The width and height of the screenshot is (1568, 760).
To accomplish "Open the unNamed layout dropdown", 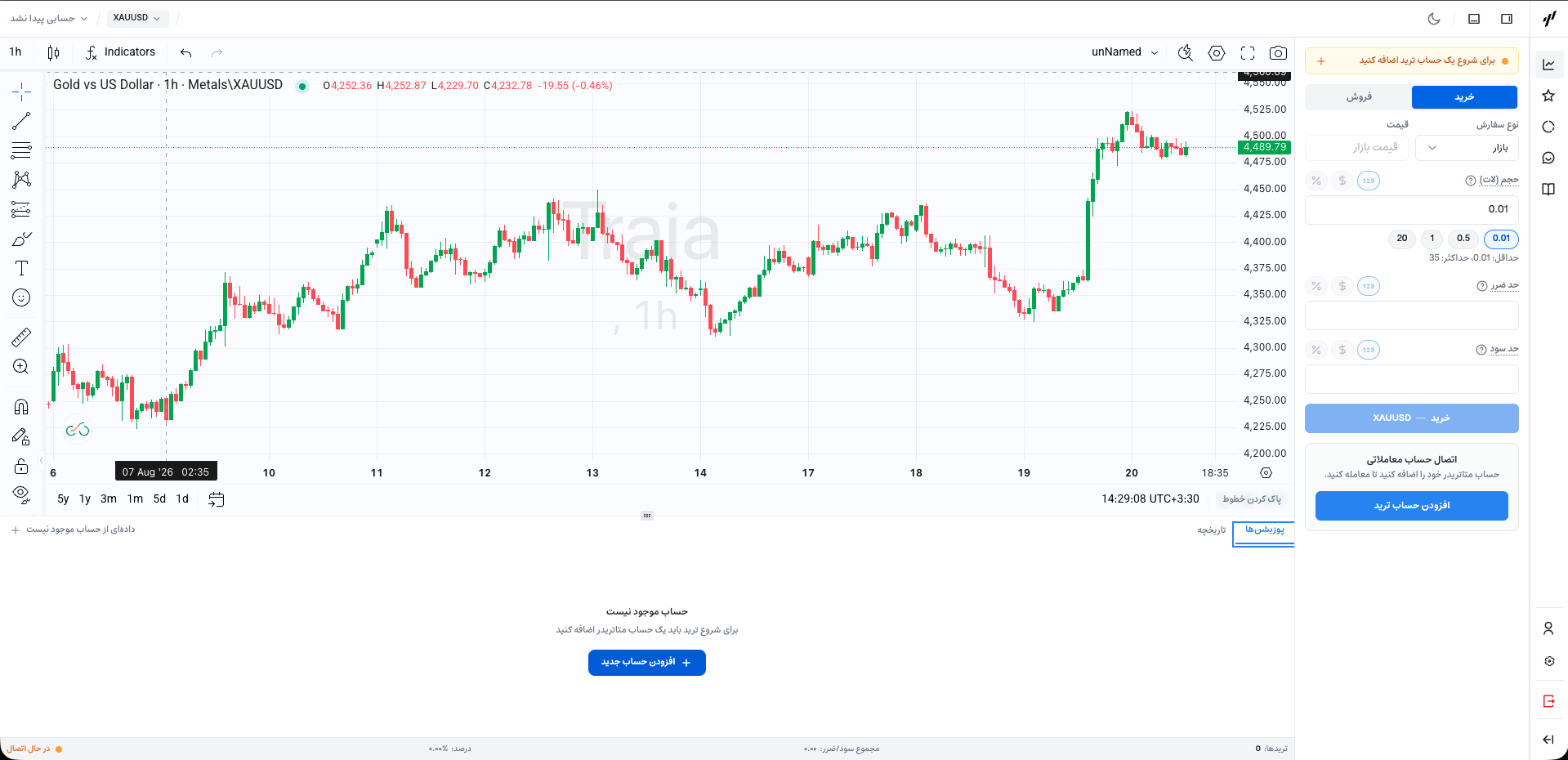I will (x=1125, y=52).
